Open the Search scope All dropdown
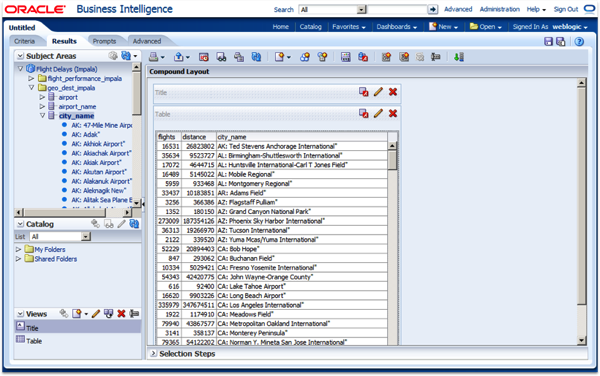The image size is (600, 376). [362, 10]
